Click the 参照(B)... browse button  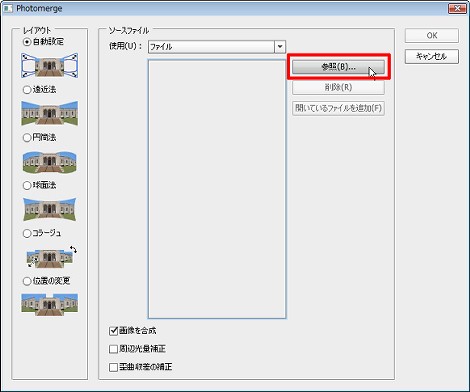click(338, 67)
